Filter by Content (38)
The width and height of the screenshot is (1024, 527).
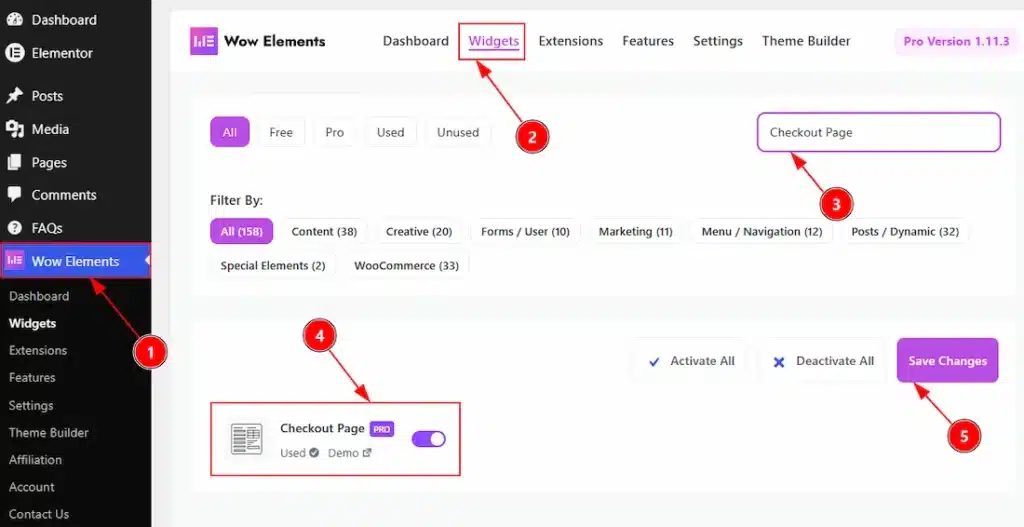[x=324, y=231]
